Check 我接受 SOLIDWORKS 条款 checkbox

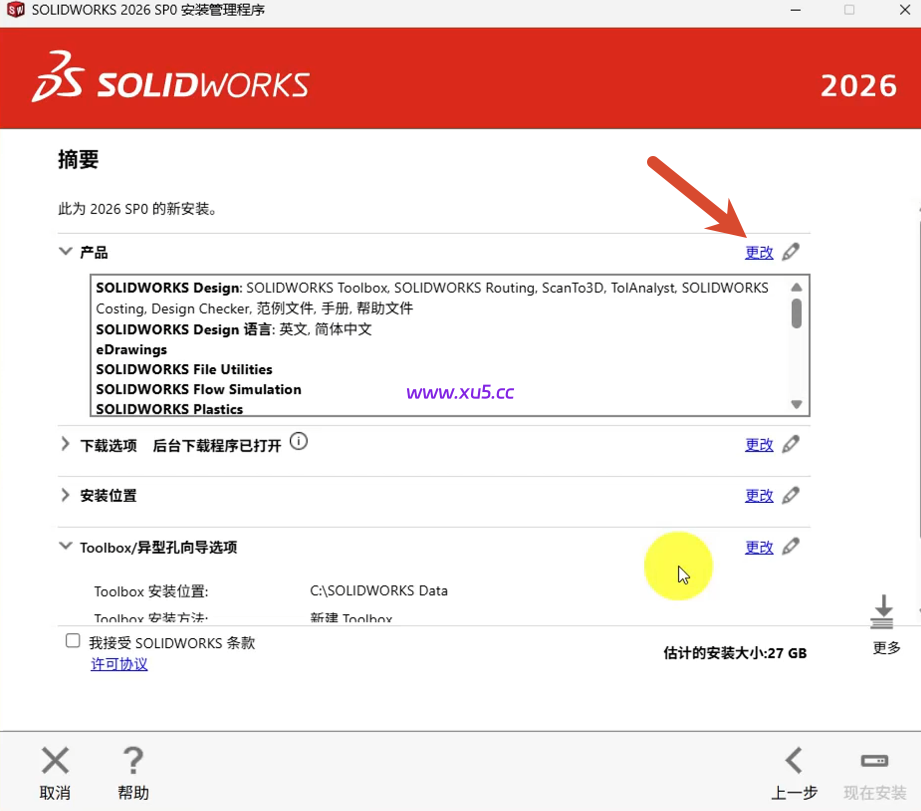[72, 641]
